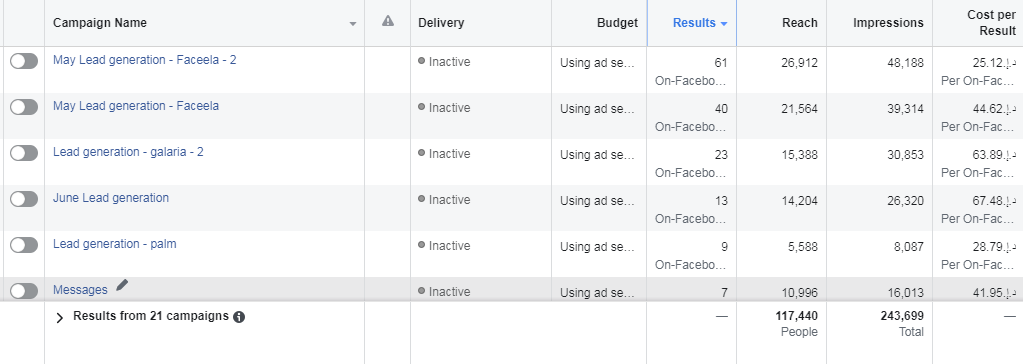Click the cost per result value 63.89
The width and height of the screenshot is (1023, 364).
(x=994, y=155)
